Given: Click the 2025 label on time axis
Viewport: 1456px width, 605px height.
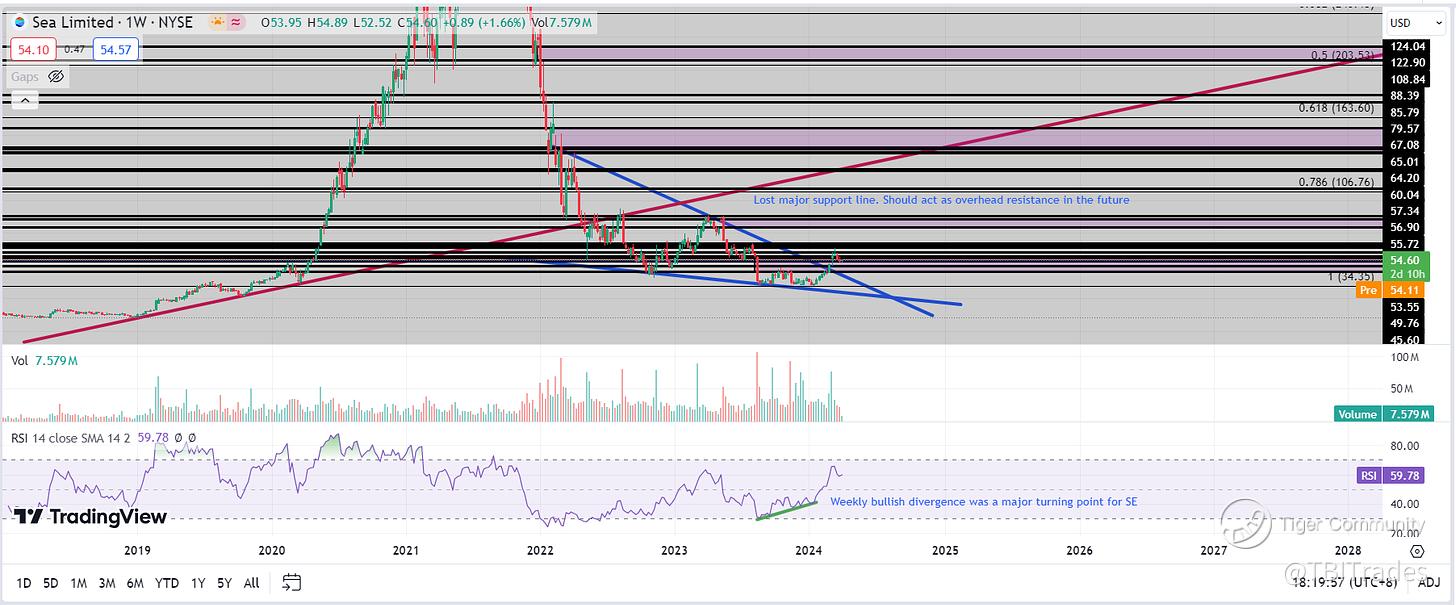Looking at the screenshot, I should tap(945, 550).
